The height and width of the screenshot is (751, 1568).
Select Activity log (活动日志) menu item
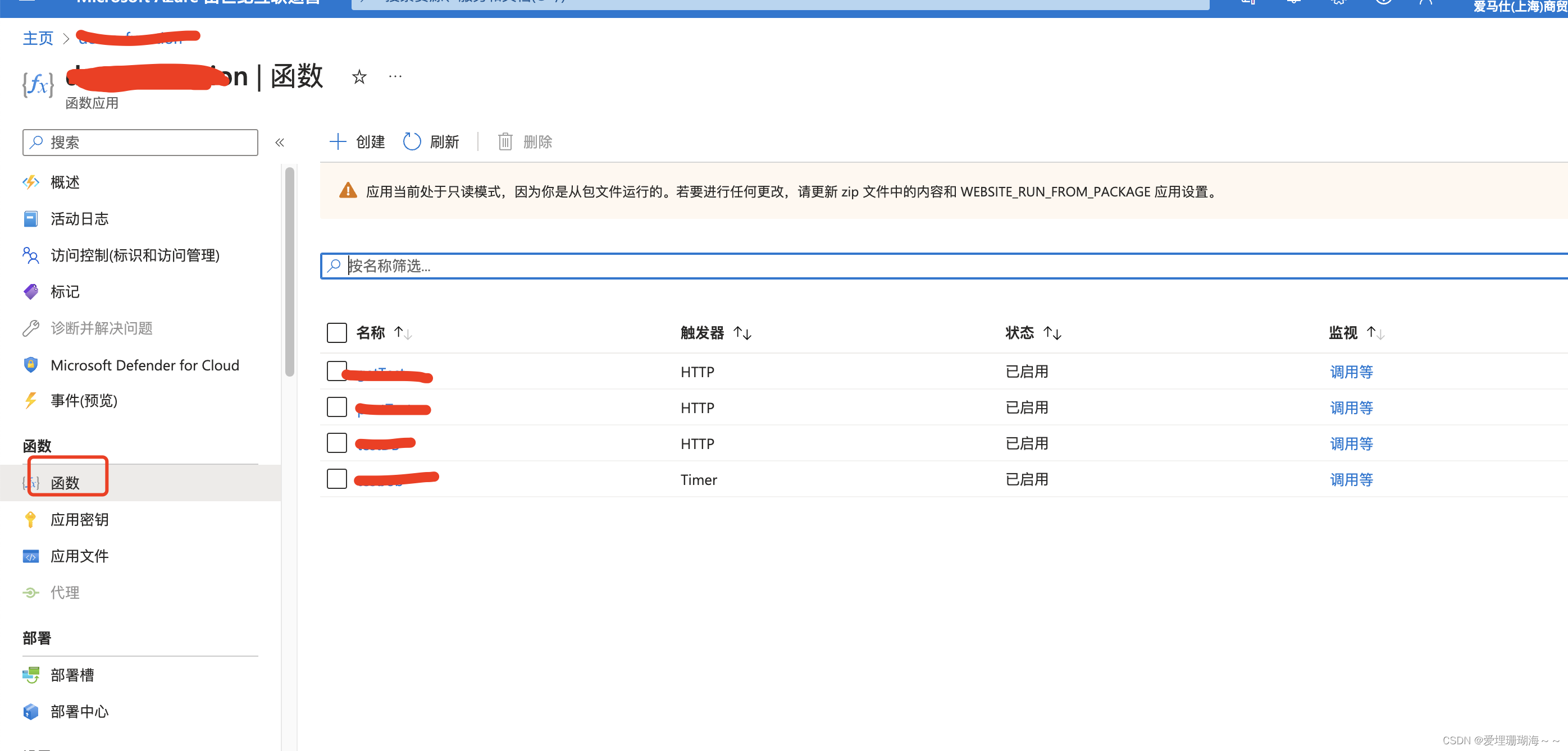pyautogui.click(x=79, y=218)
